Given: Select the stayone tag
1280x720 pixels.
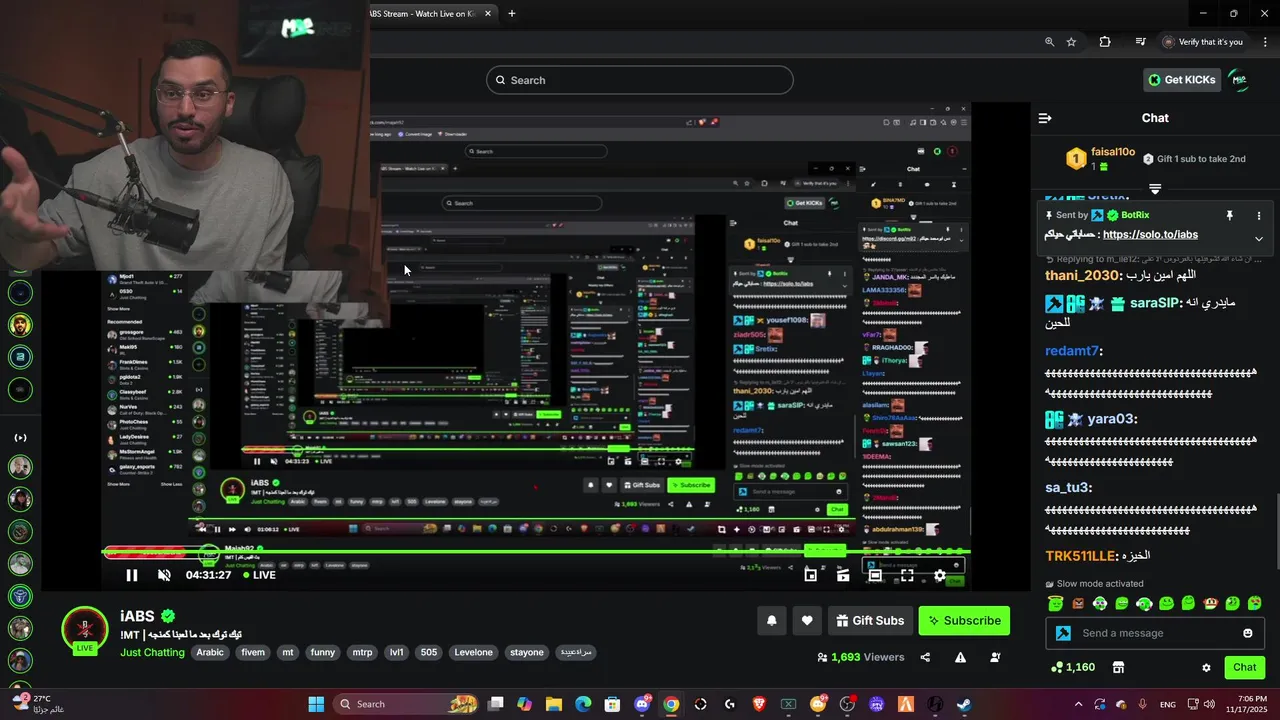Looking at the screenshot, I should click(526, 652).
